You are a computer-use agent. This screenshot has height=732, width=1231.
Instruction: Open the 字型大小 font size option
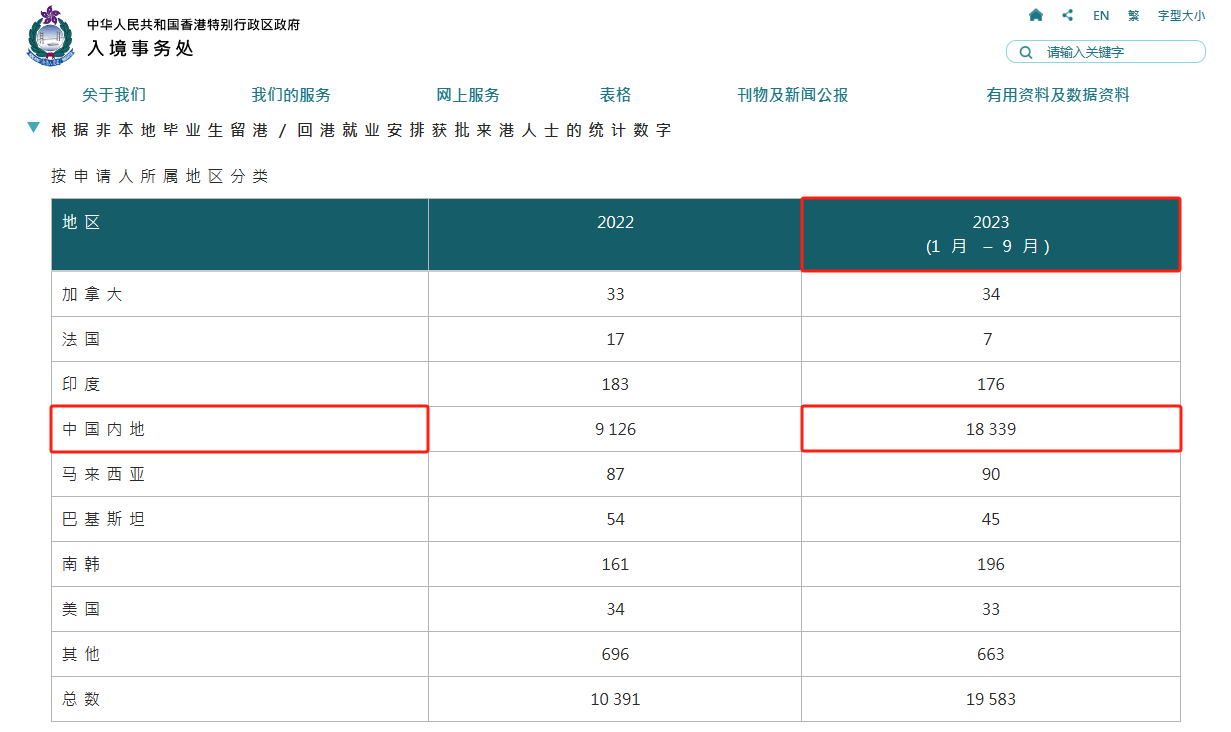[x=1181, y=15]
